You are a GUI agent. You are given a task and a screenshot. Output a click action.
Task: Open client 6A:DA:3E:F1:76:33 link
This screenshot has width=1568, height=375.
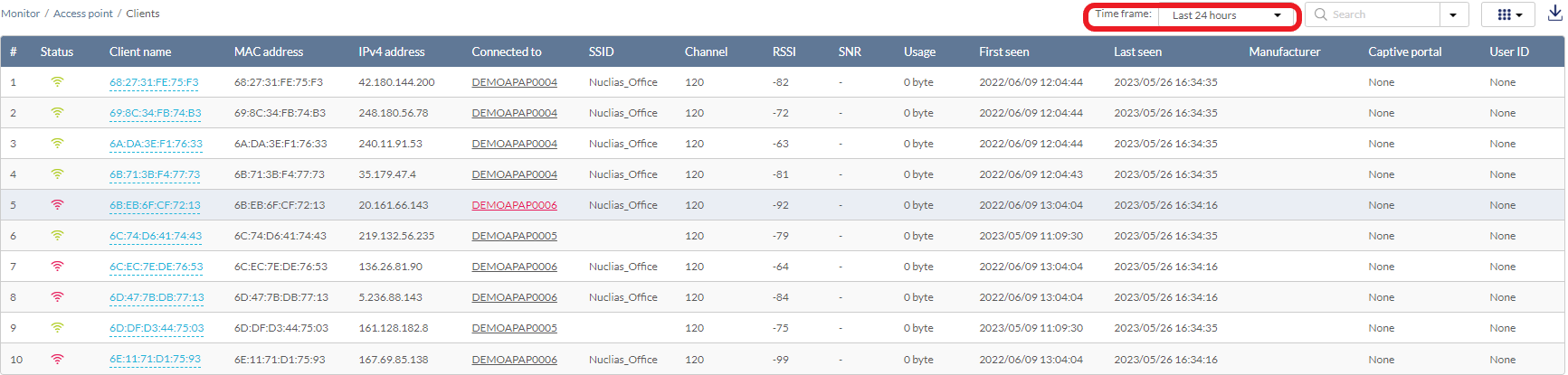tap(156, 144)
